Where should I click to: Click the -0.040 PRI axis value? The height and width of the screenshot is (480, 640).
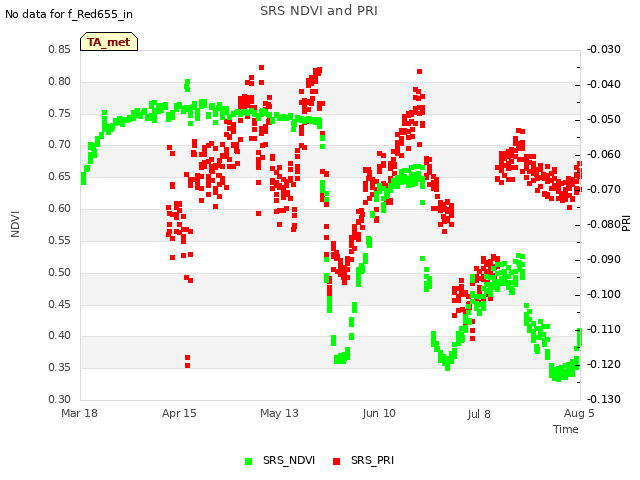point(604,84)
